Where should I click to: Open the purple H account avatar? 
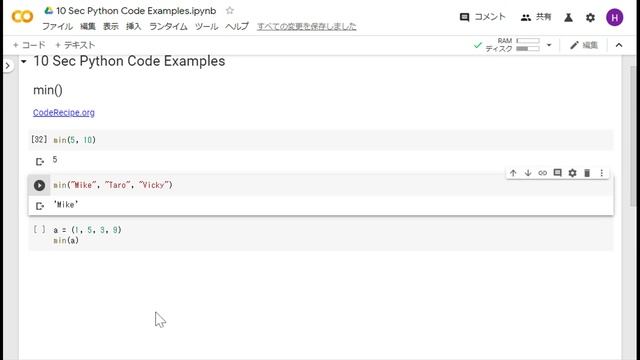tap(614, 18)
